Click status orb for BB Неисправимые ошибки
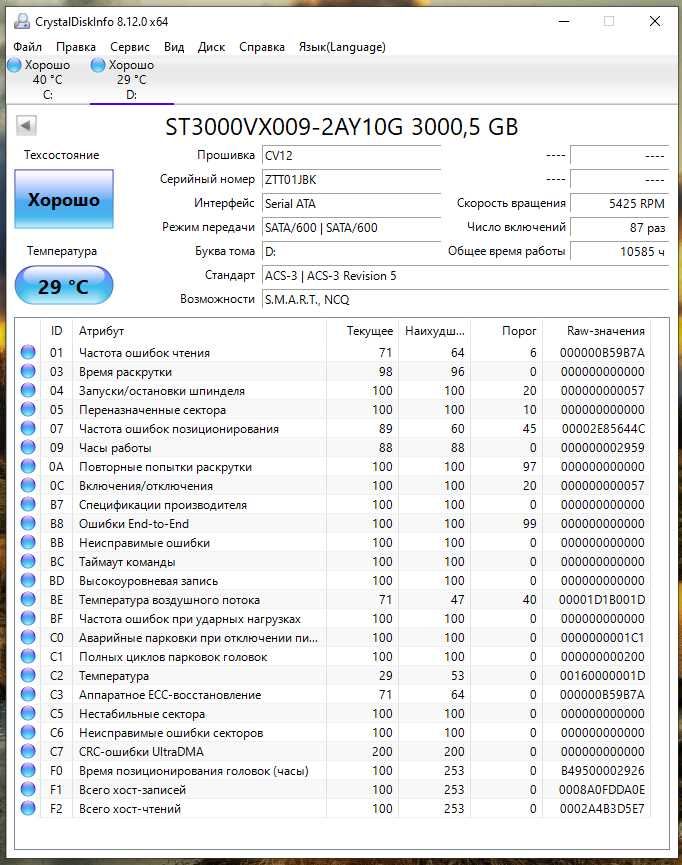 pyautogui.click(x=28, y=542)
